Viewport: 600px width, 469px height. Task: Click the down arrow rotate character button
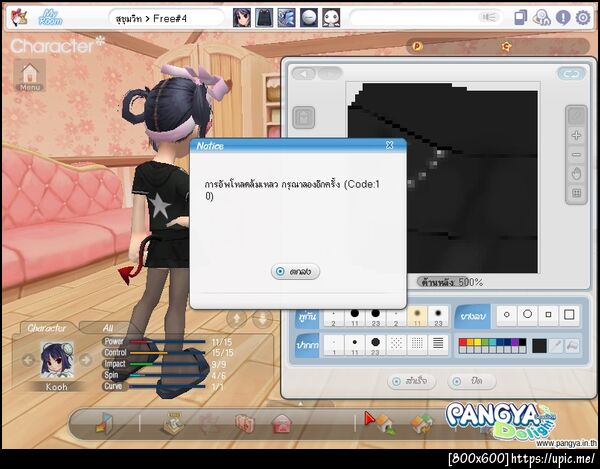pyautogui.click(x=262, y=318)
